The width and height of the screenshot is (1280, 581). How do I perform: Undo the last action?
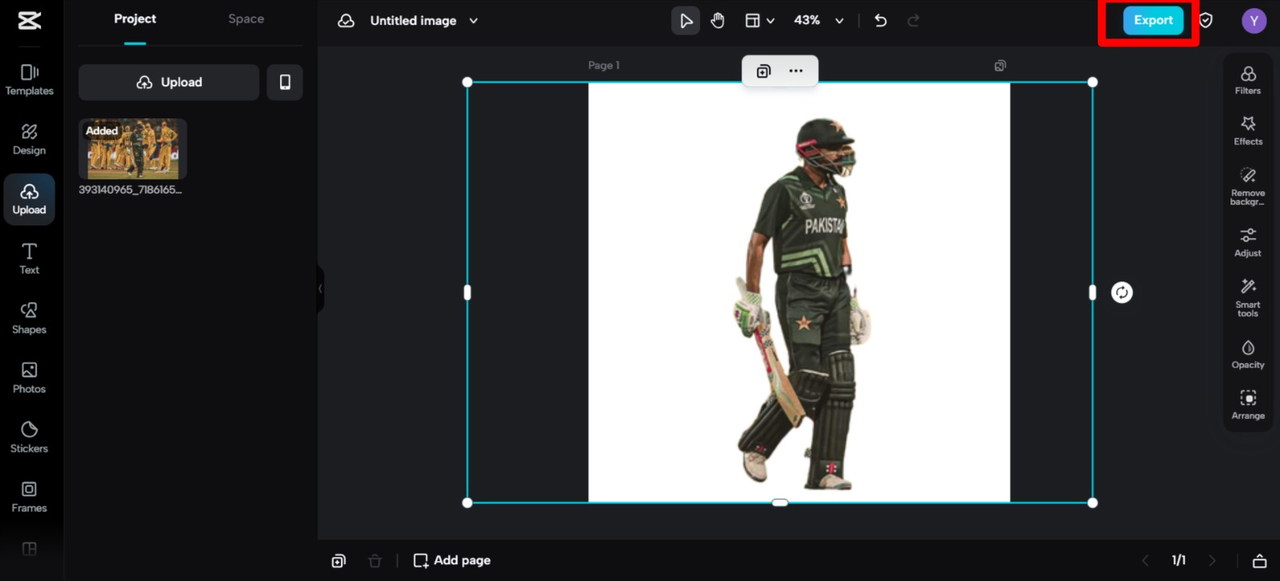880,20
